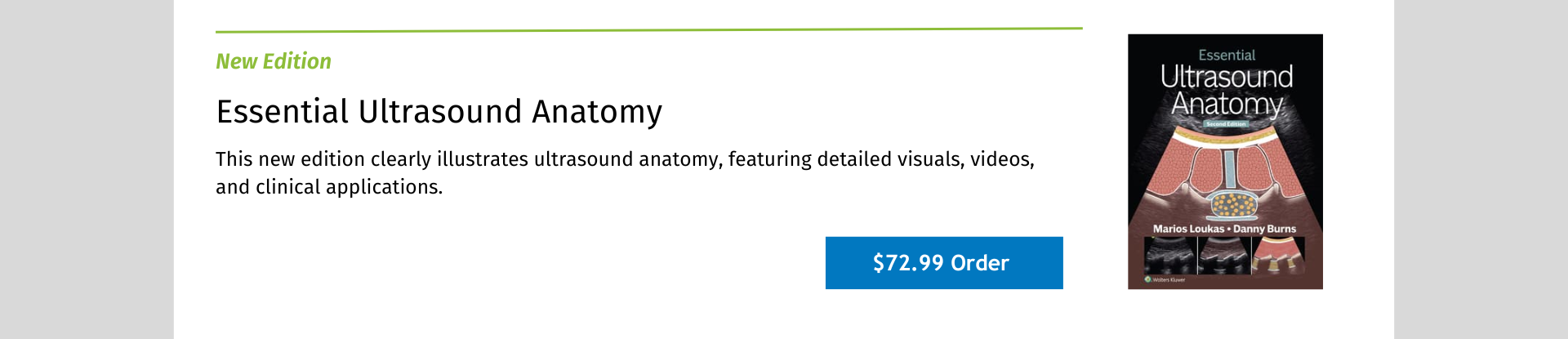Click the word Essential on the cover
The image size is (1568, 339).
point(1227,55)
